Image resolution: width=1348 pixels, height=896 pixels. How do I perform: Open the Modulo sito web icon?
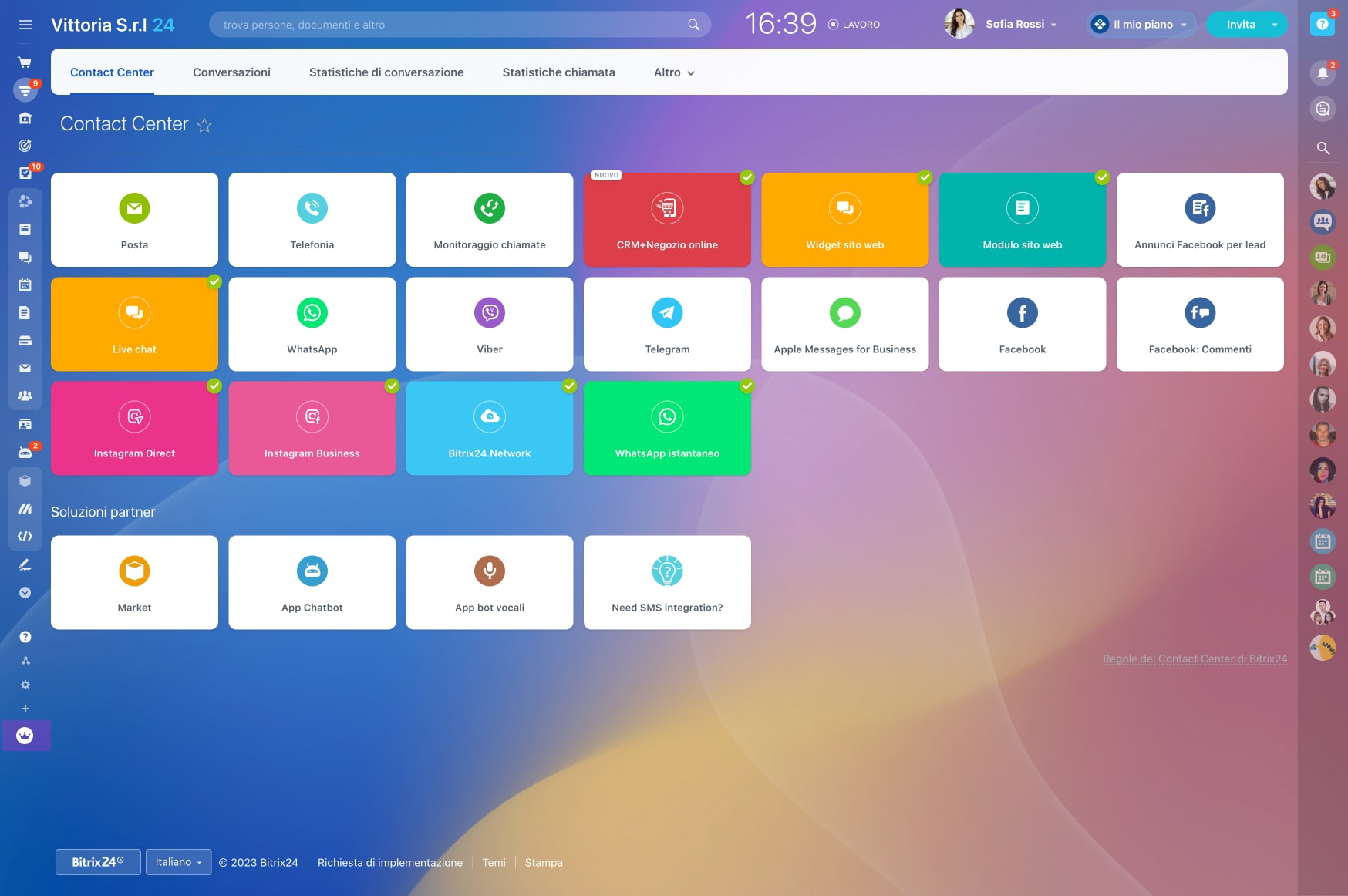(1023, 208)
